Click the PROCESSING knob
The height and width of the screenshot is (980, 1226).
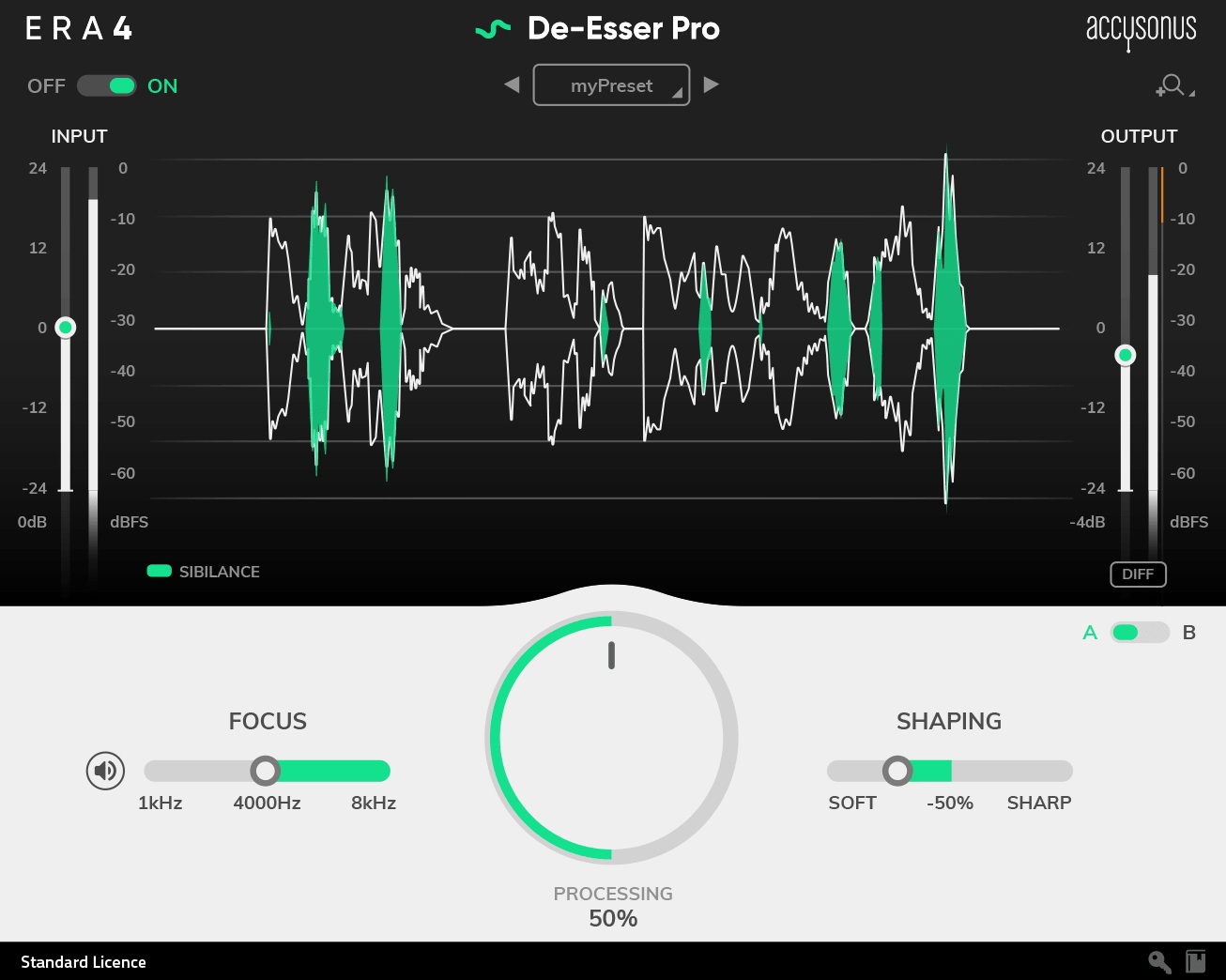click(x=611, y=738)
